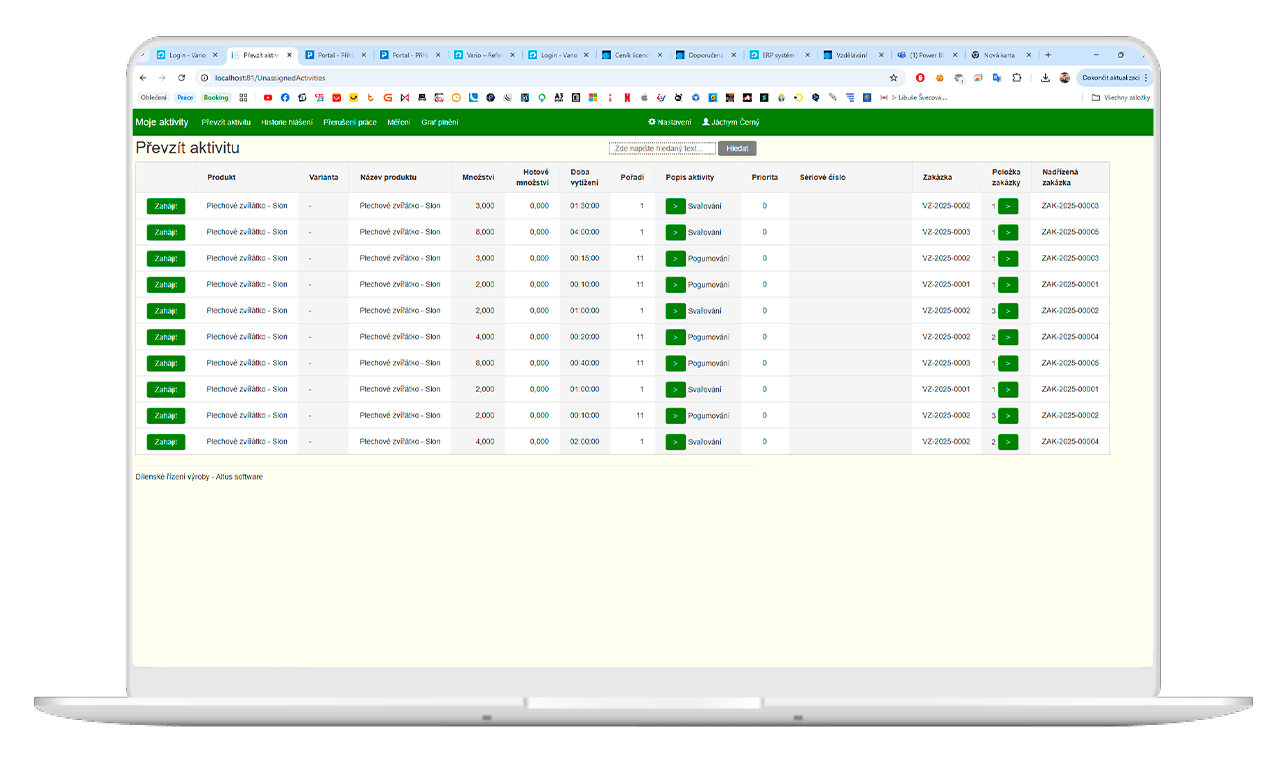Open the Přerušení práce menu item
The height and width of the screenshot is (766, 1276).
coord(350,122)
